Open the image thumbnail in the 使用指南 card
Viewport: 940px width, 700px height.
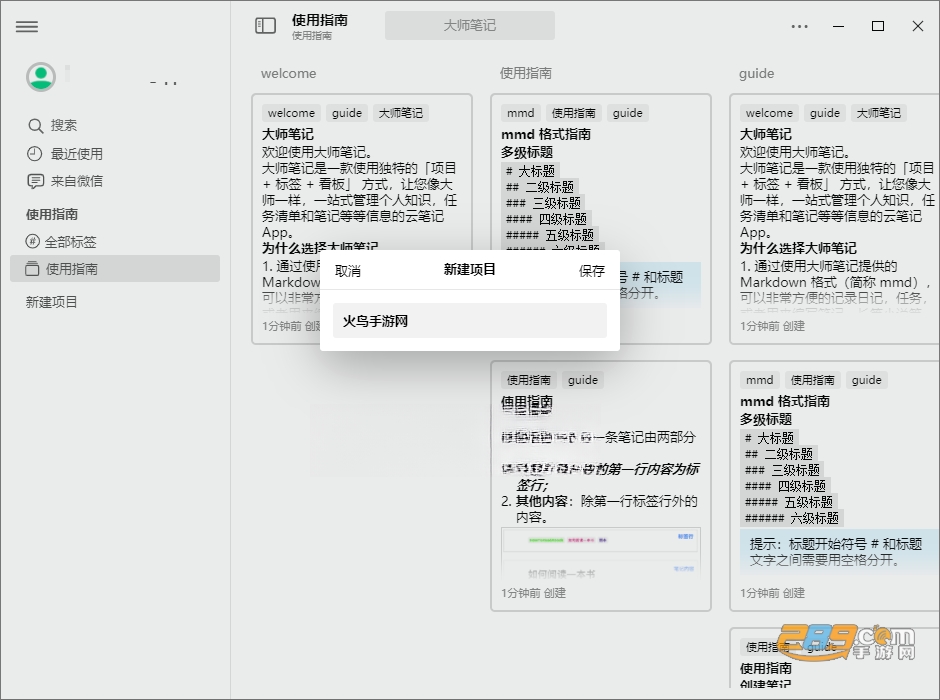click(x=601, y=553)
